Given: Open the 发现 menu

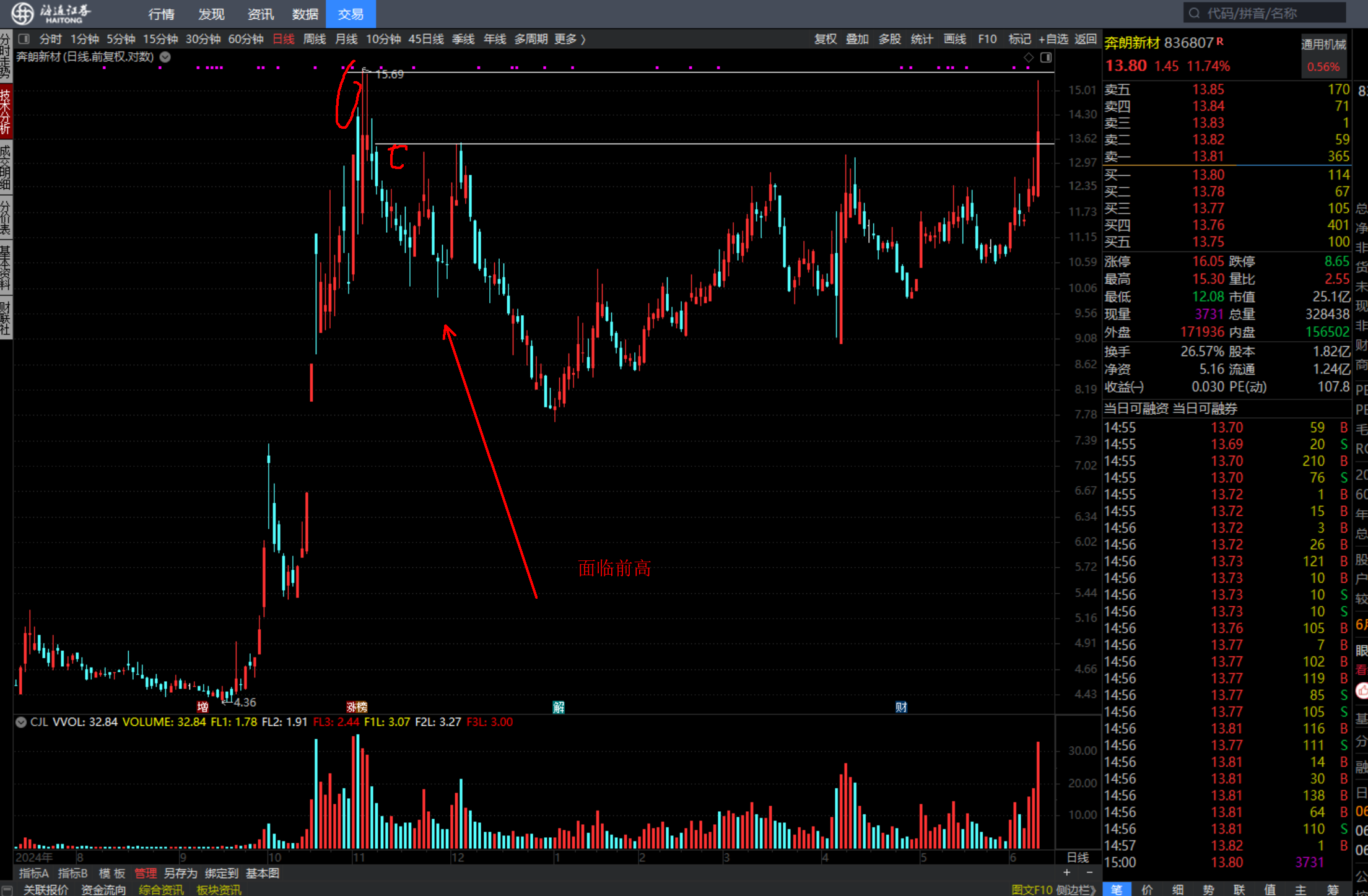Looking at the screenshot, I should 211,14.
